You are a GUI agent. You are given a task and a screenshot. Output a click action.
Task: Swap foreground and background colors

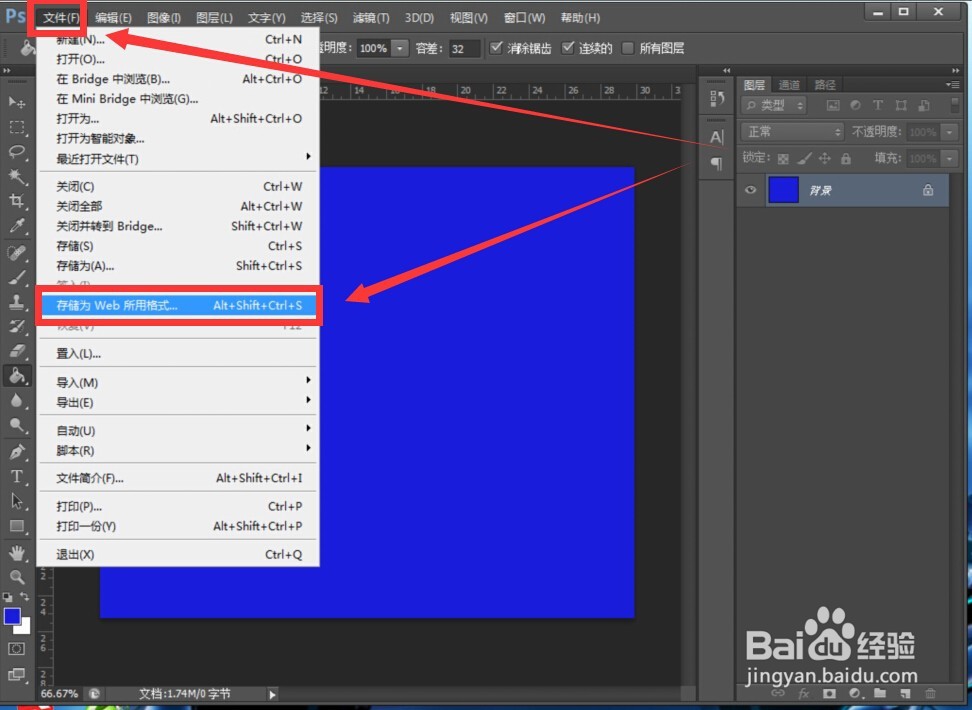[25, 597]
